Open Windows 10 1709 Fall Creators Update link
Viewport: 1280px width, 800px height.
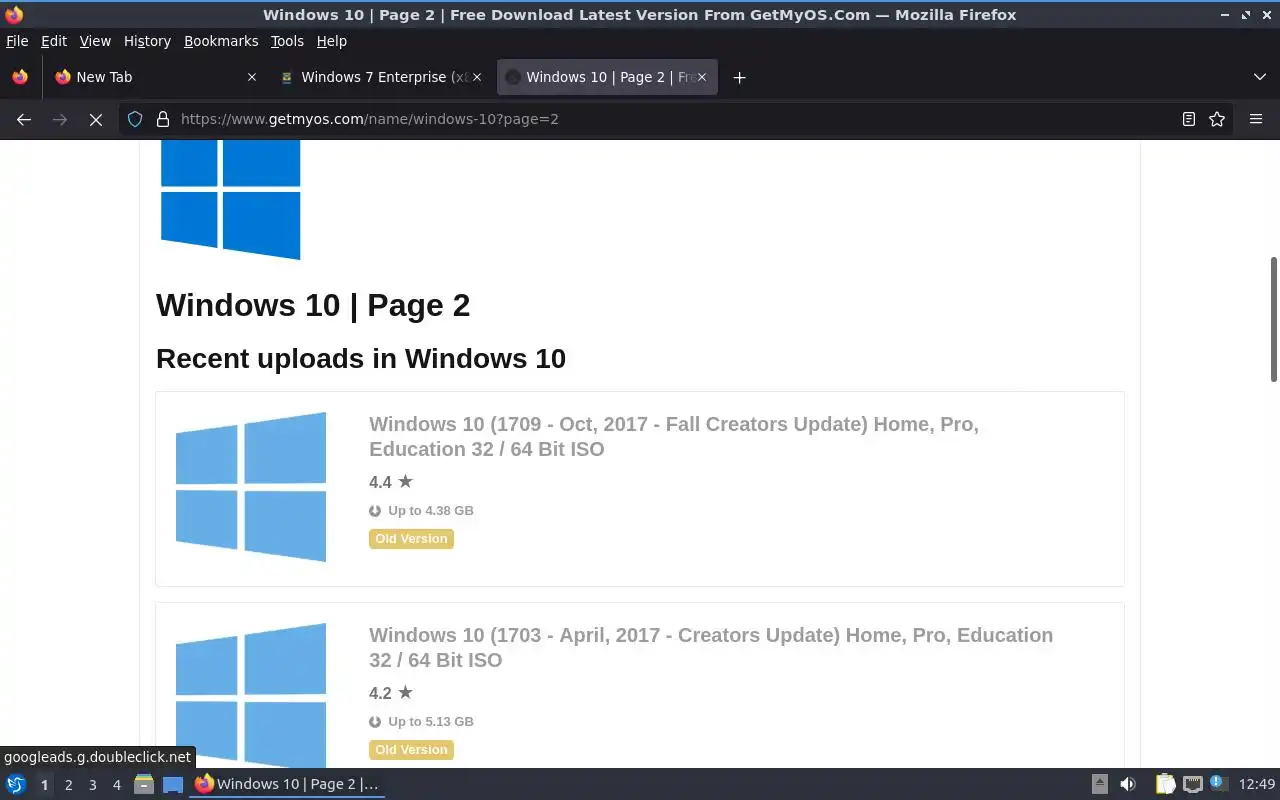click(x=674, y=436)
